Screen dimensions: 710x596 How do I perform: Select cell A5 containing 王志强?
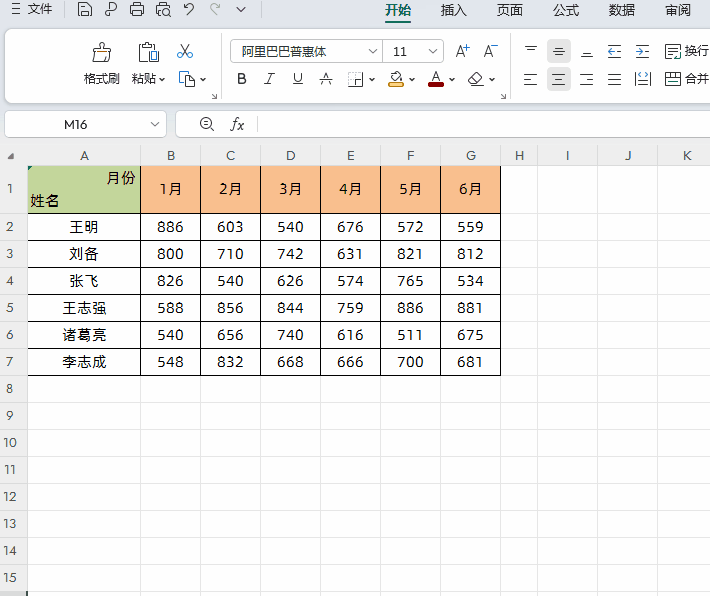coord(84,308)
